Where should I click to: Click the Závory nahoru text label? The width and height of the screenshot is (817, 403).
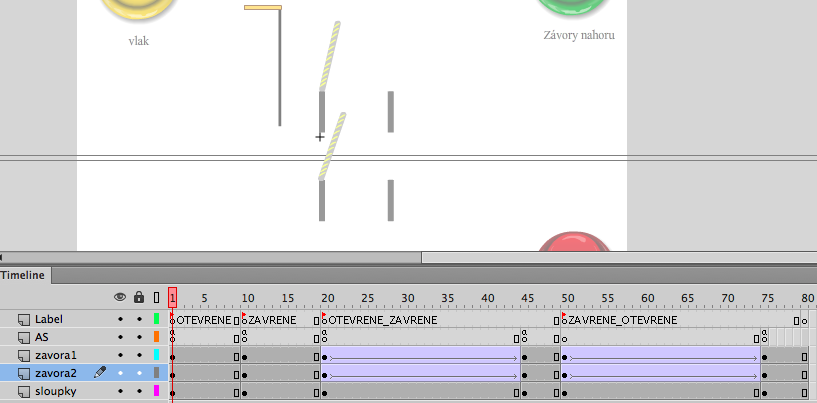pyautogui.click(x=579, y=35)
